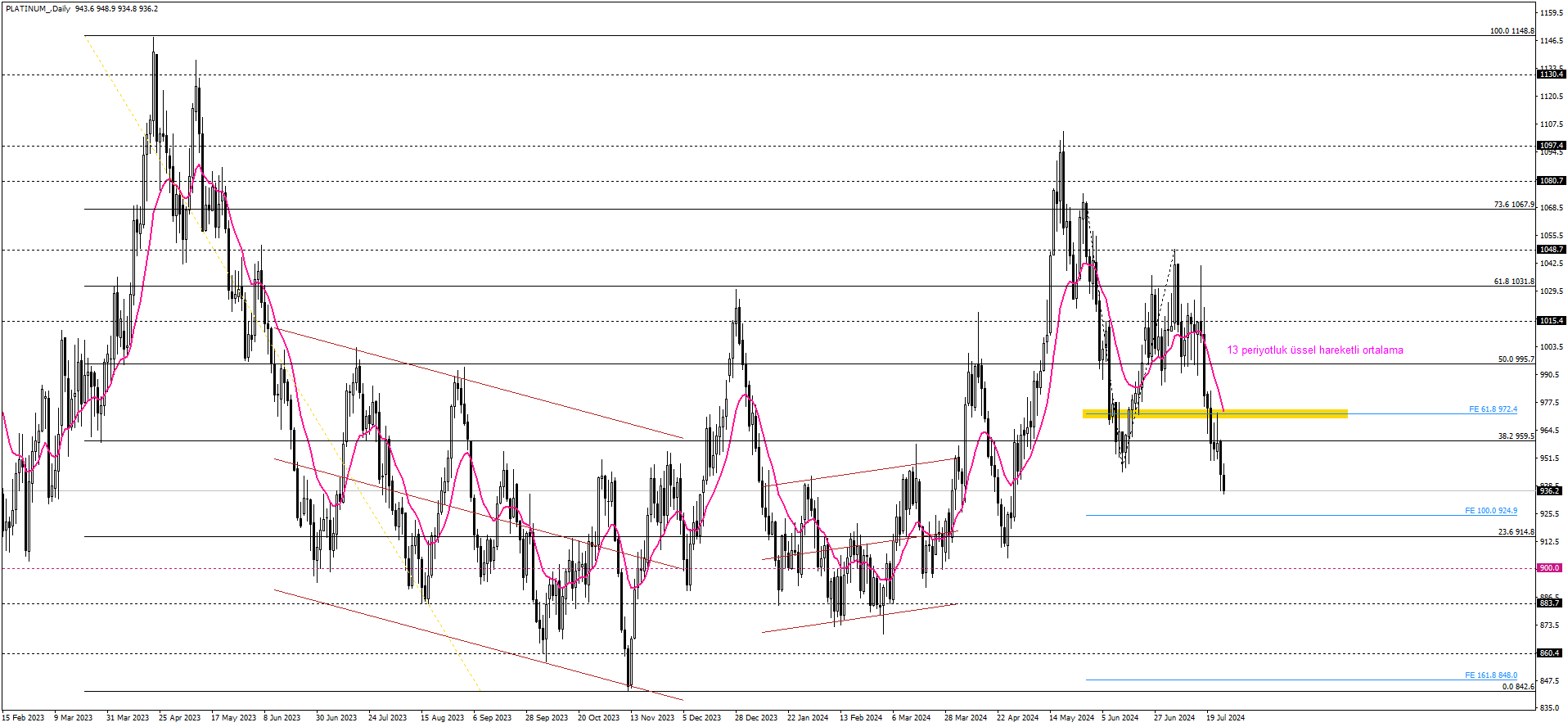Screen dimensions: 1568x727
Task: Select the FE 100.0 924.9 expansion label
Action: click(x=1490, y=511)
